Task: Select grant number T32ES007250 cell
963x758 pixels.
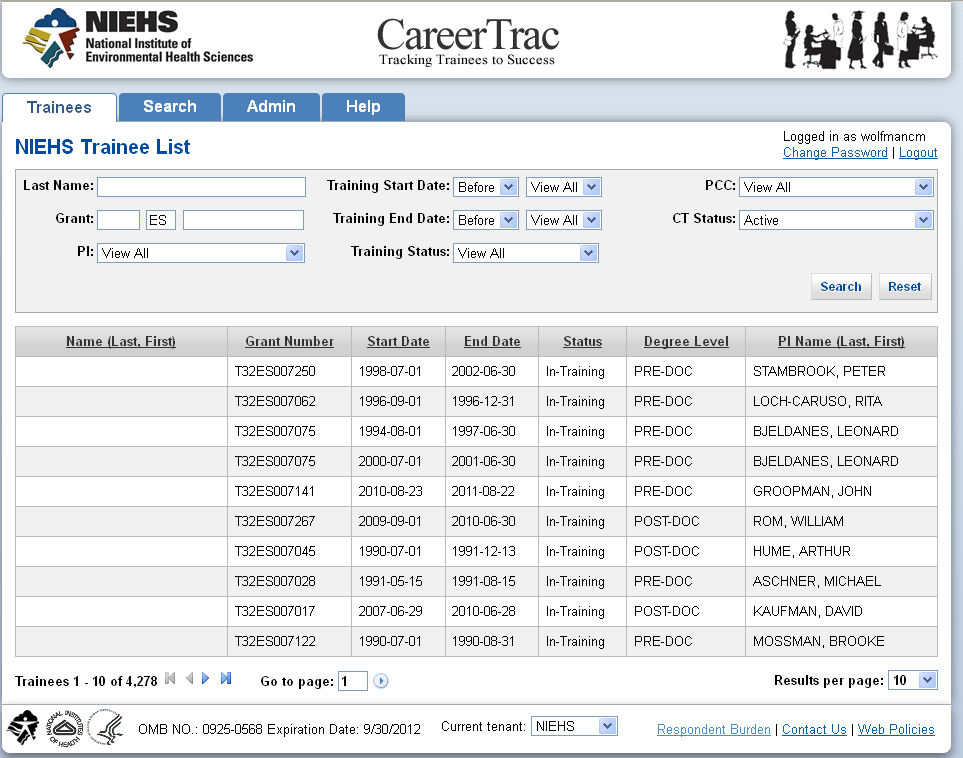Action: point(289,372)
